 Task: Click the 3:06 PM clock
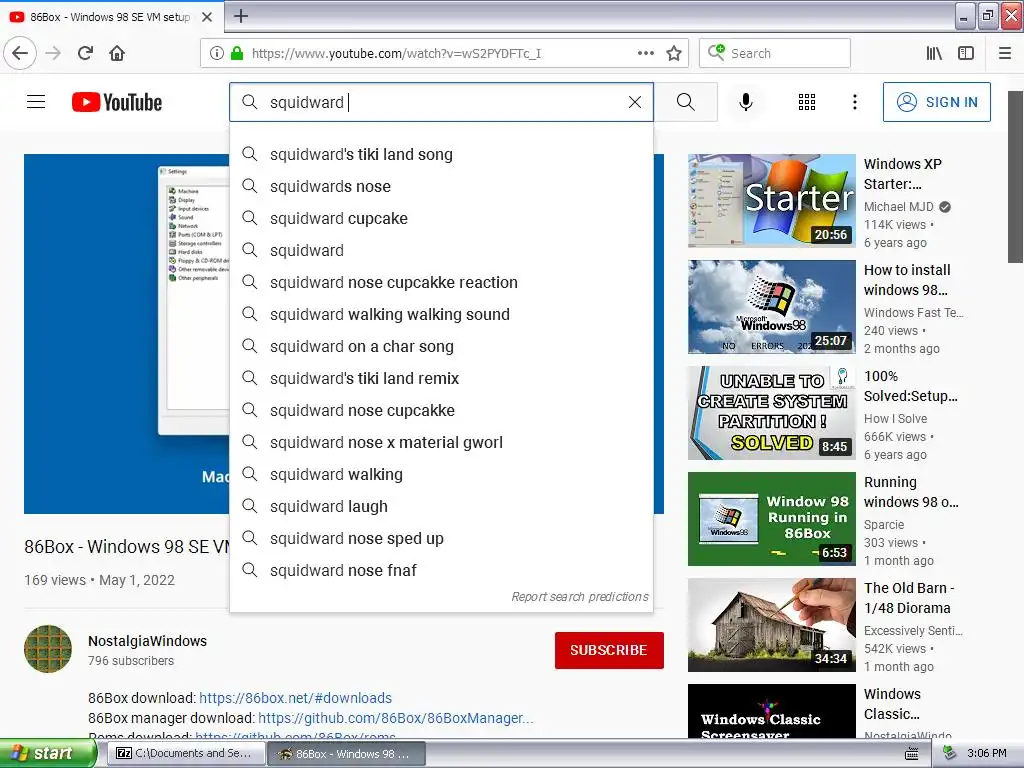click(987, 753)
